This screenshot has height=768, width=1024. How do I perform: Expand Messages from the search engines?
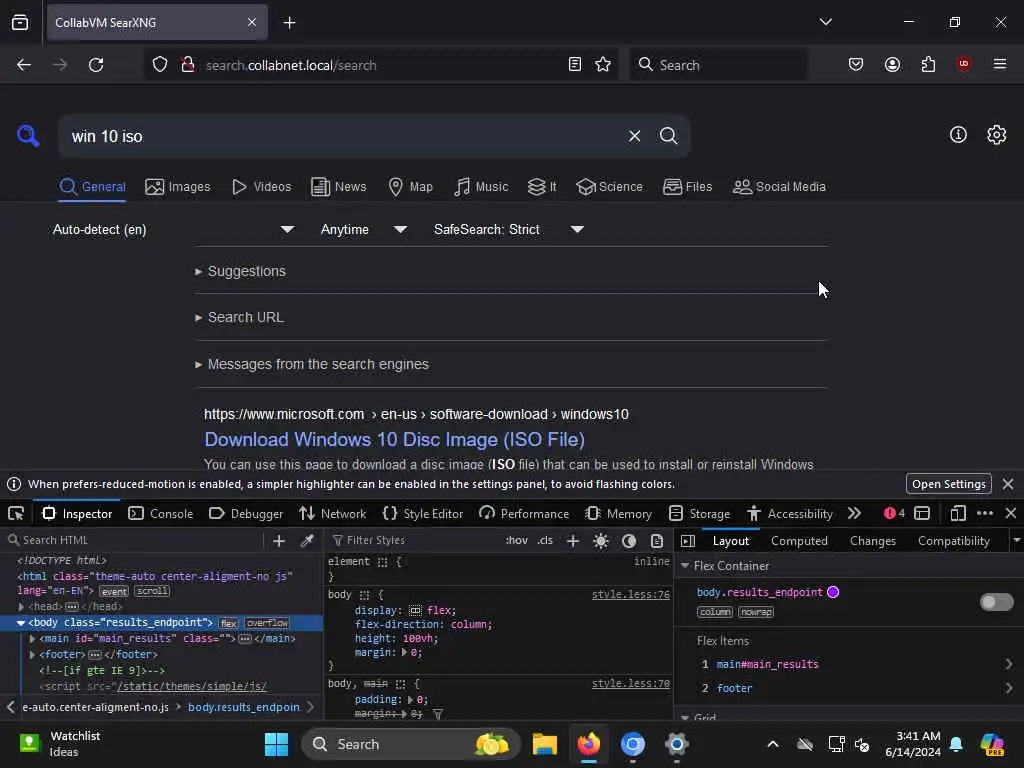[312, 364]
